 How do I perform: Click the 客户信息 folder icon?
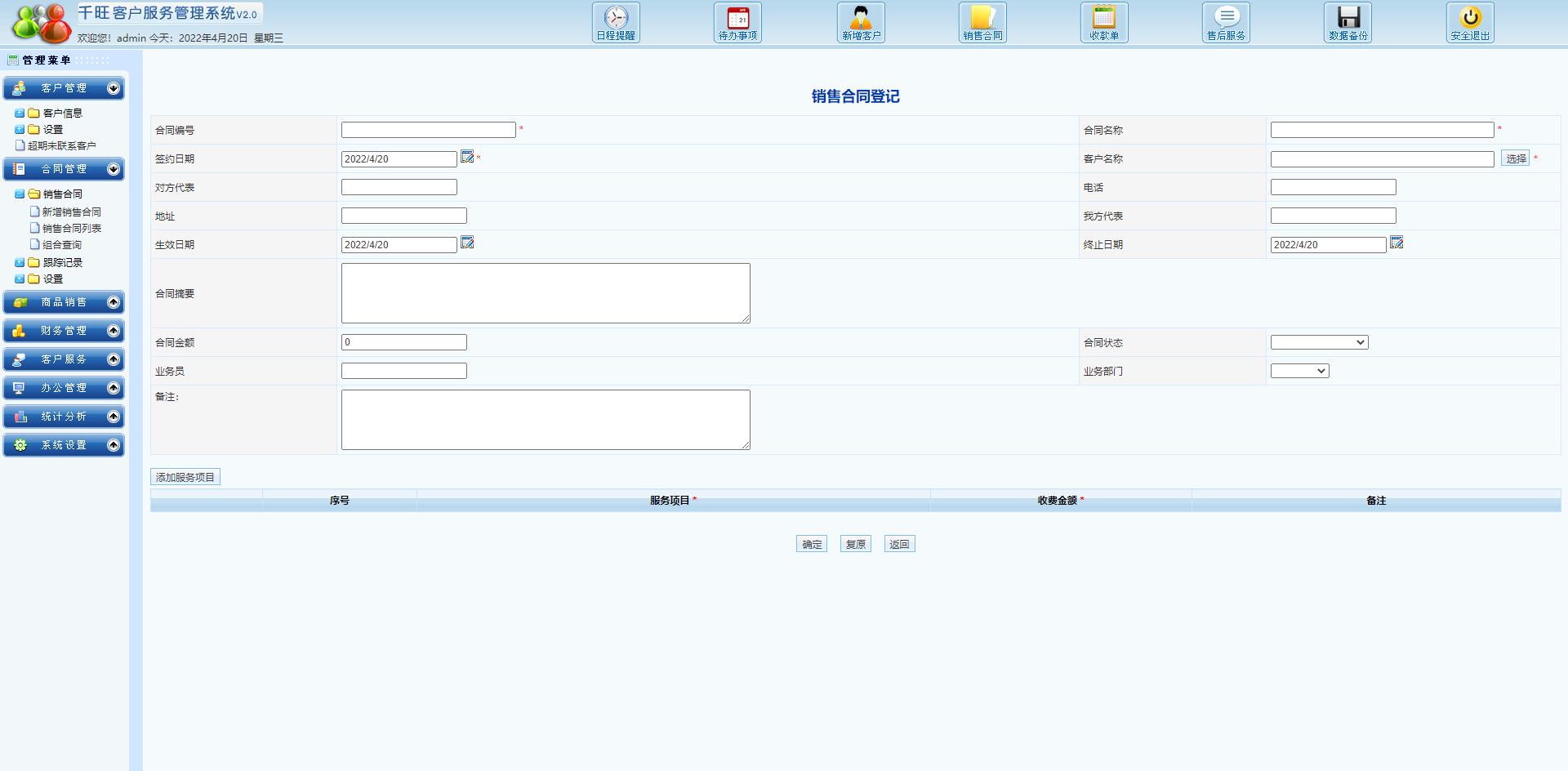34,113
